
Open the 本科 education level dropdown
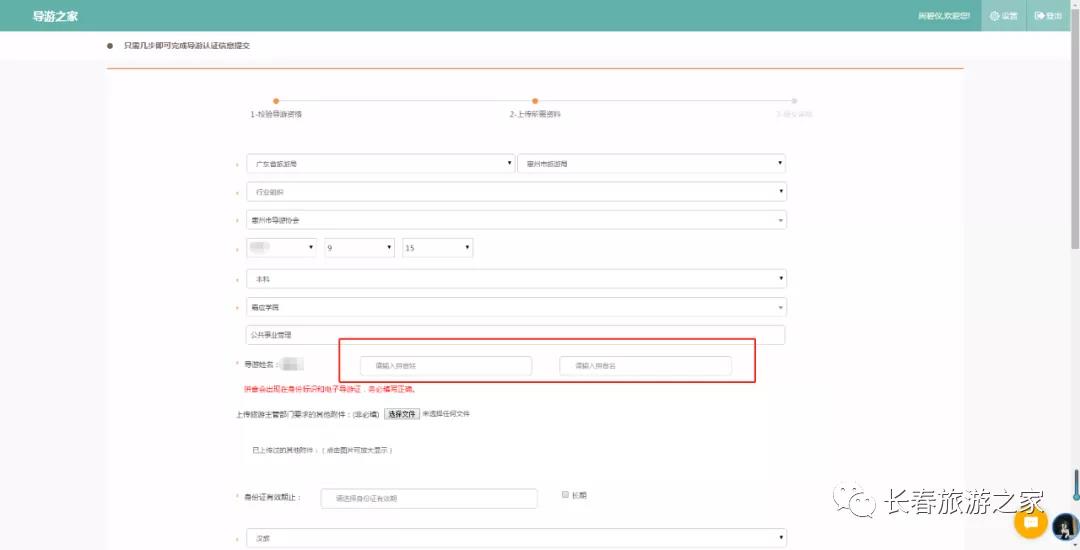tap(516, 279)
